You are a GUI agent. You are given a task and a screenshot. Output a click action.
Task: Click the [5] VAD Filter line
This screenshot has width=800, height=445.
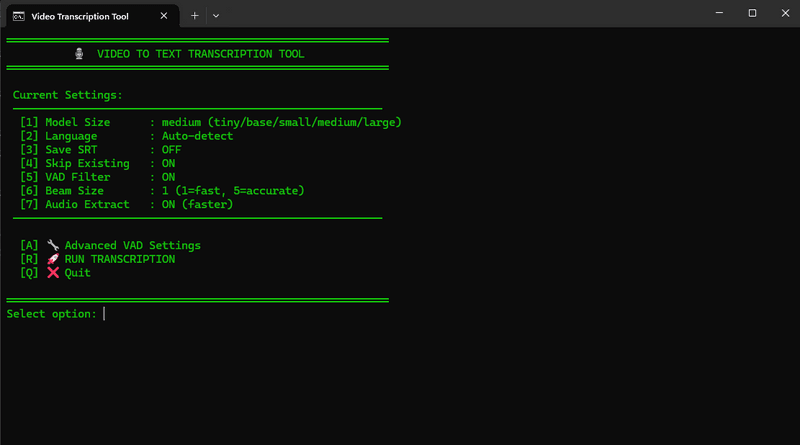[97, 177]
